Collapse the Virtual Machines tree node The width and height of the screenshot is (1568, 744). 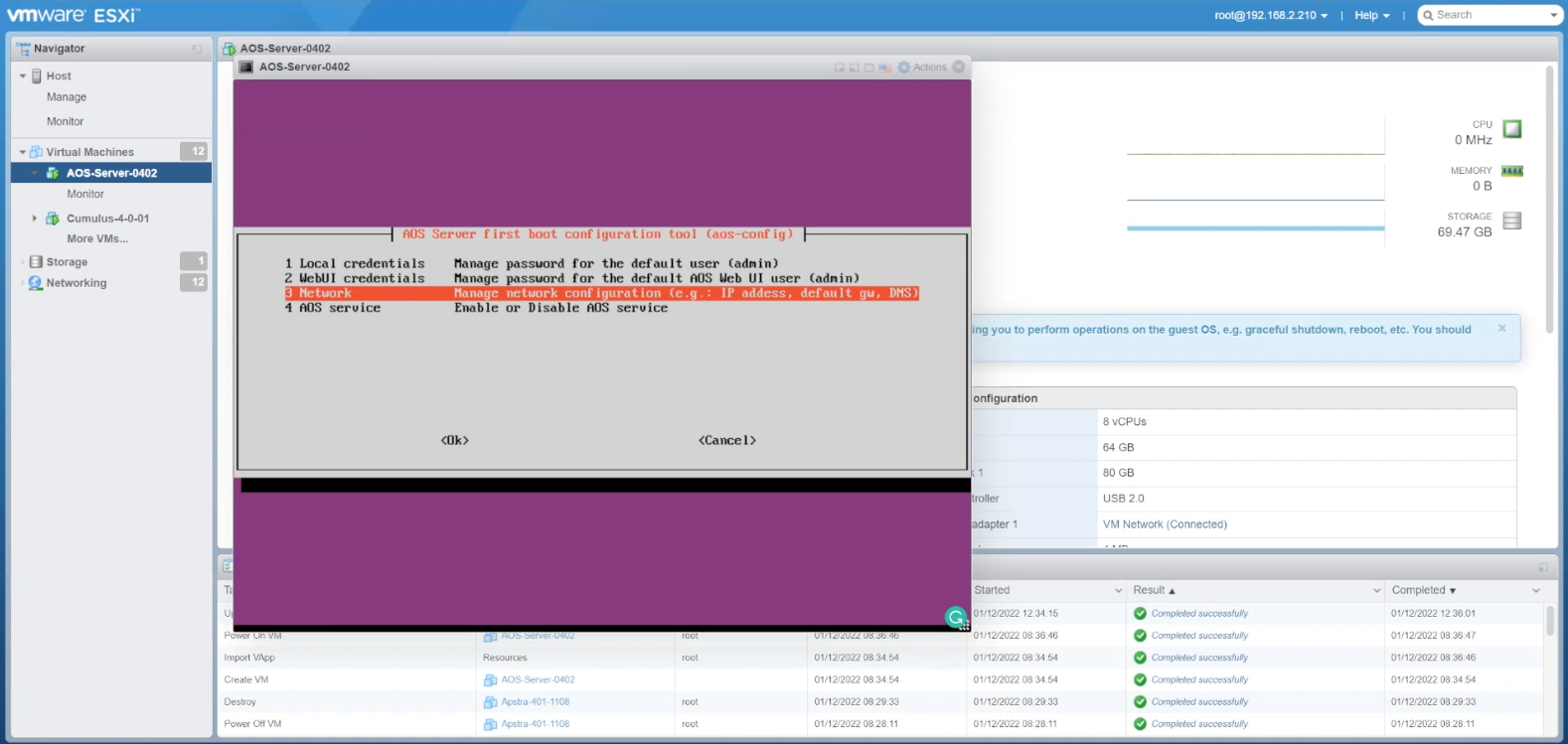coord(23,152)
